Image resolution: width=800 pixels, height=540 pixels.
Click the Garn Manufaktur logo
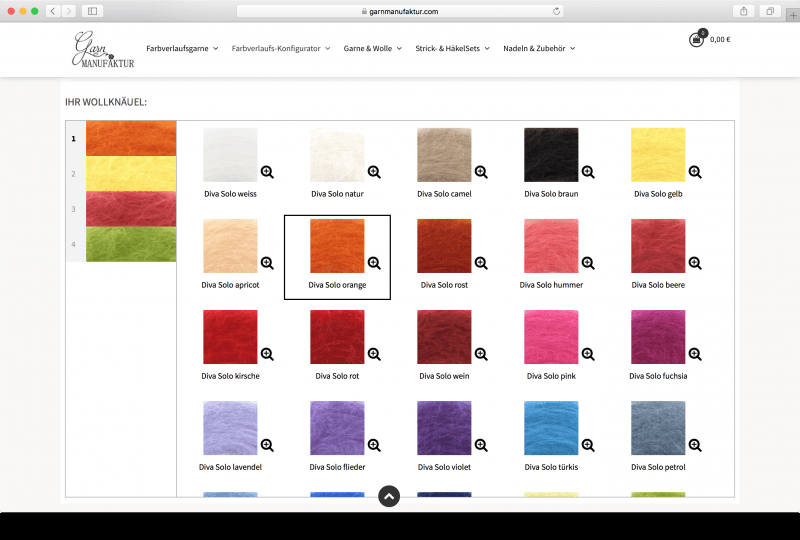pos(103,49)
